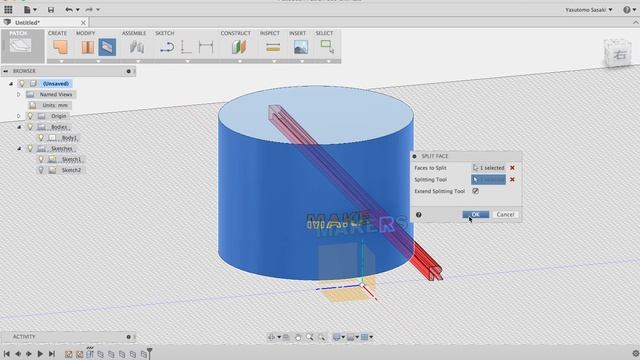Click the timeline end marker handle

click(x=149, y=353)
